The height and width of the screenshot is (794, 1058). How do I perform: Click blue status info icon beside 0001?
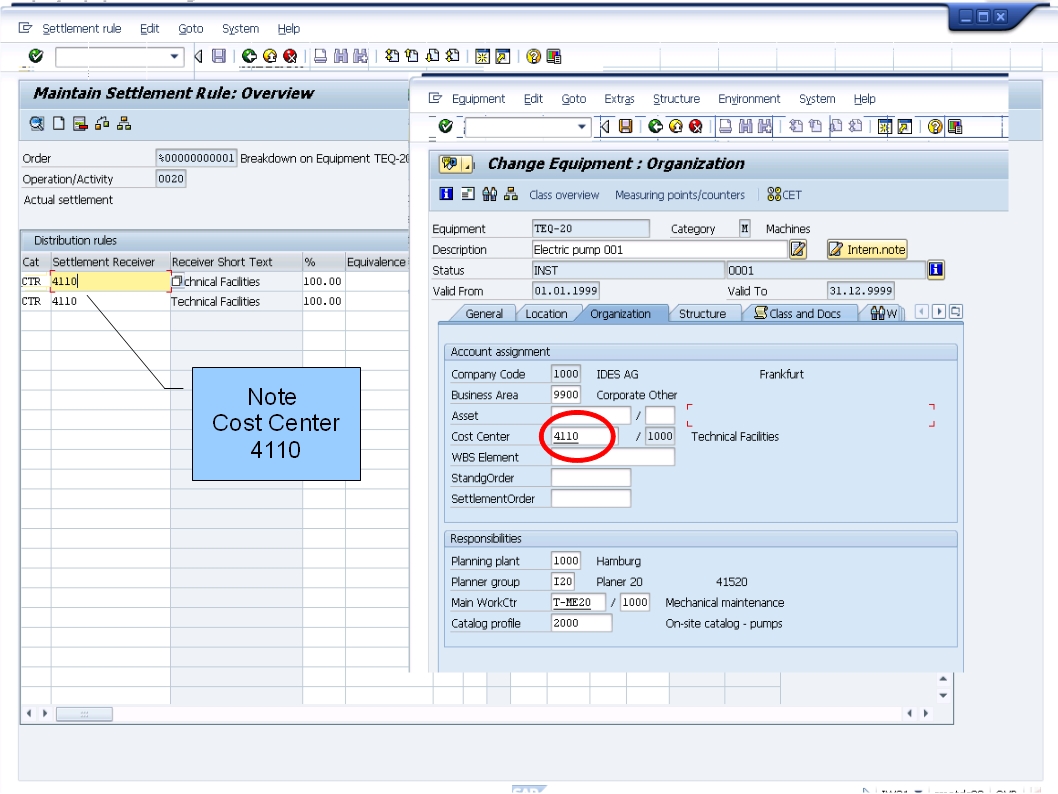(936, 270)
